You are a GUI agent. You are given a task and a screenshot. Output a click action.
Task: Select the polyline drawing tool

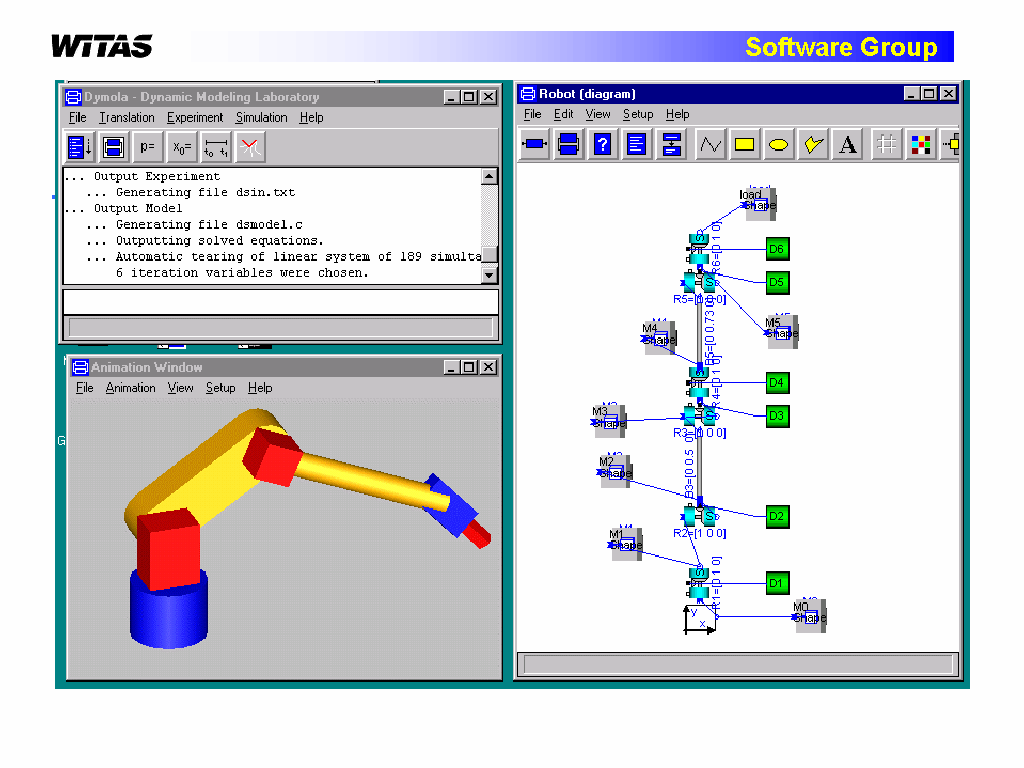coord(710,144)
